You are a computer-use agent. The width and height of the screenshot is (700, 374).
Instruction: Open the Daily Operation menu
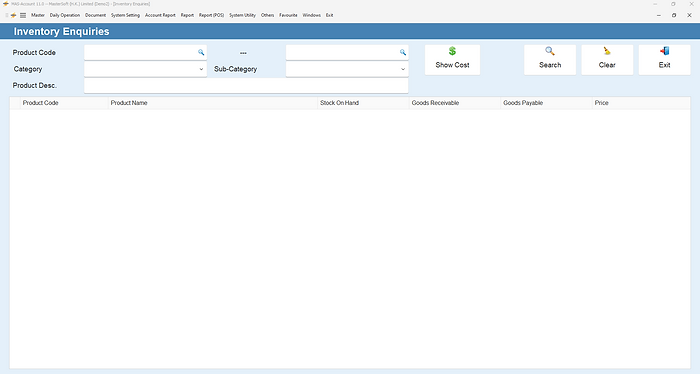65,15
